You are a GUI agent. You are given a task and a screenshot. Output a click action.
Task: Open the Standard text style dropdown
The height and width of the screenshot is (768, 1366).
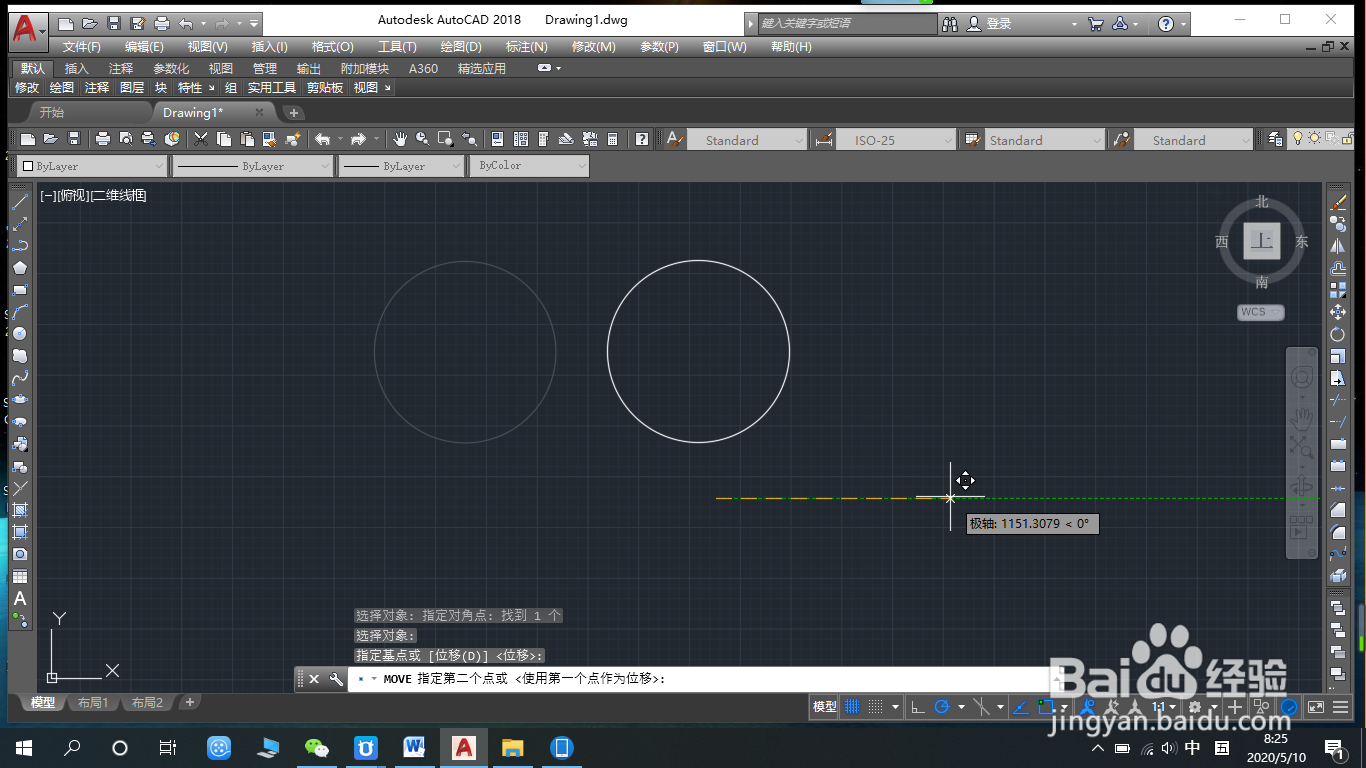tap(747, 140)
